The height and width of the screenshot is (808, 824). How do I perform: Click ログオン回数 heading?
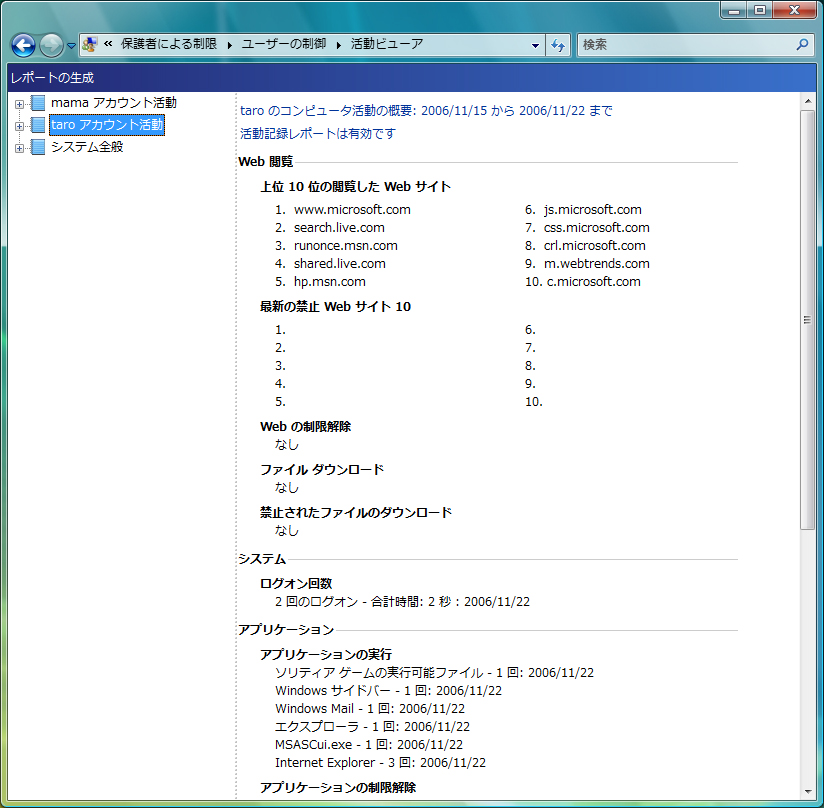pos(296,584)
